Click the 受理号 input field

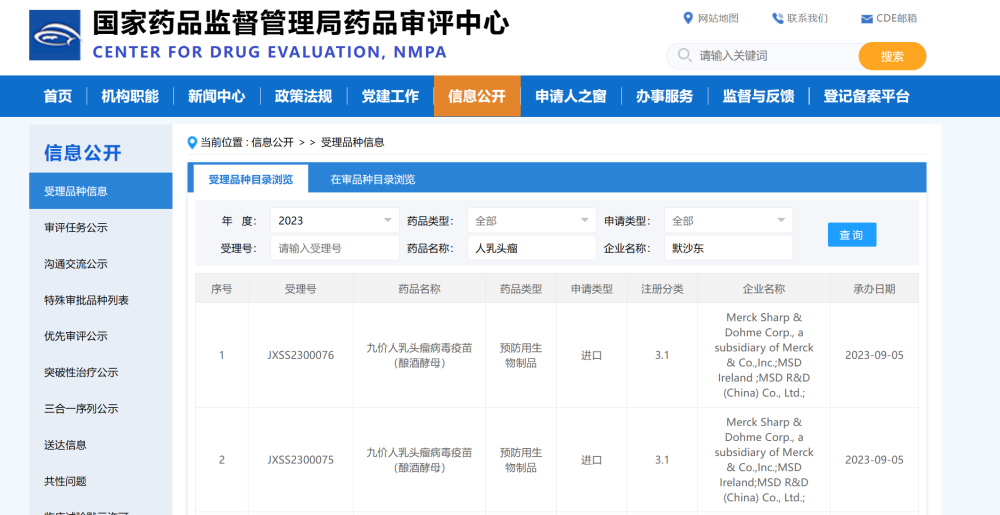335,248
